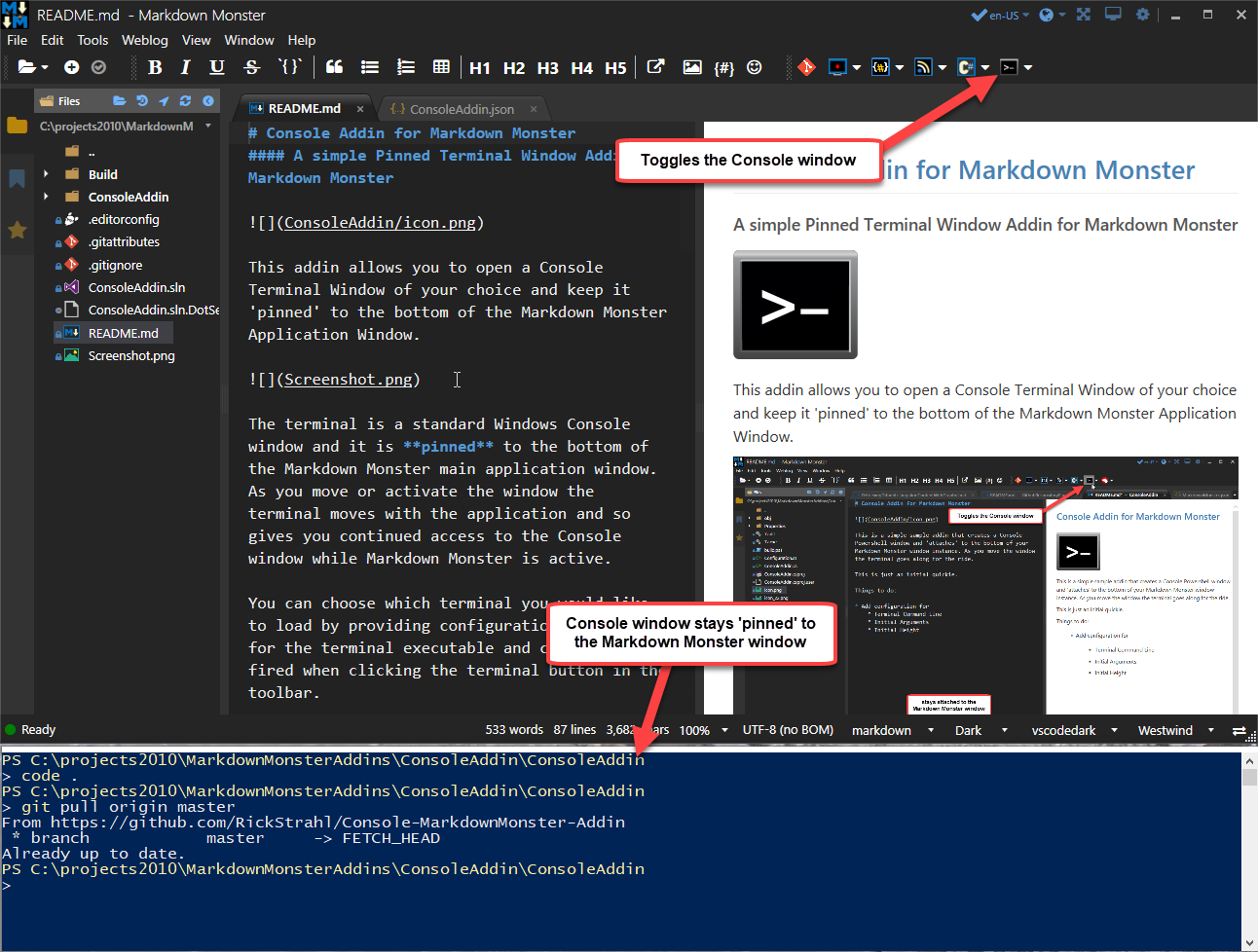Open the Tools menu
This screenshot has width=1258, height=952.
tap(92, 40)
